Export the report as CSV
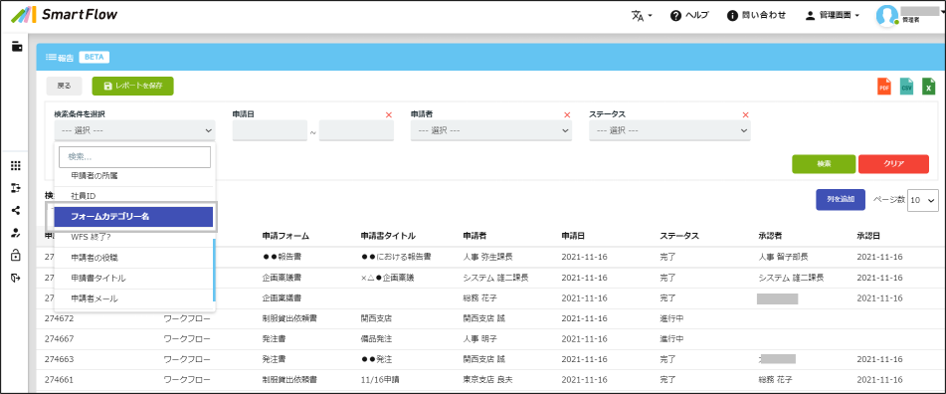Screen dimensions: 946x394 [x=906, y=86]
